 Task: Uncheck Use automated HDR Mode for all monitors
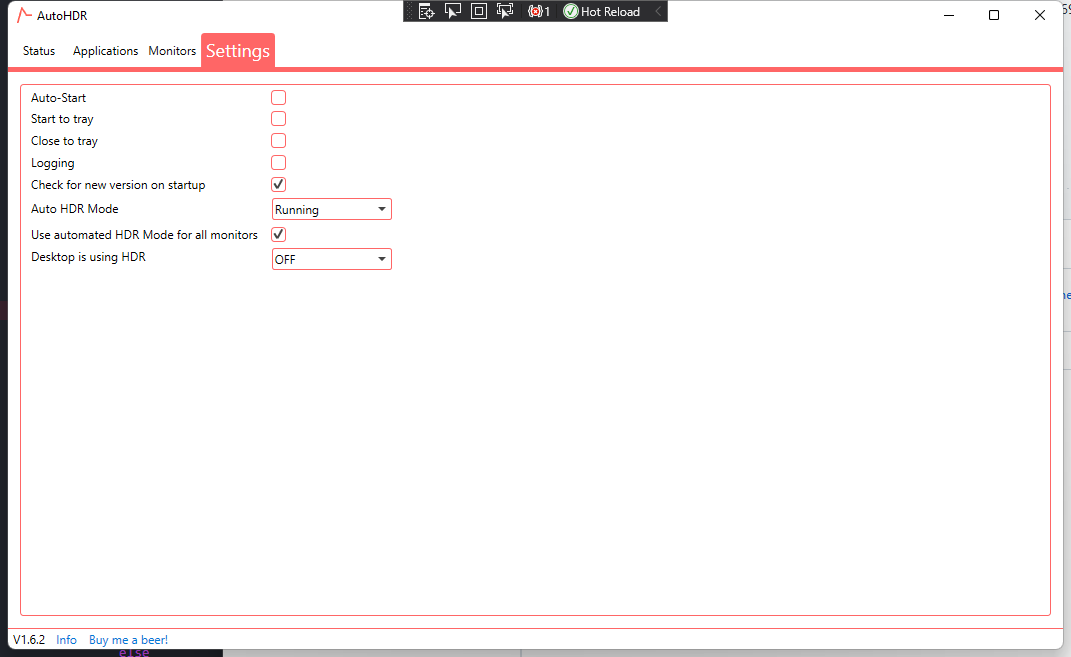(x=279, y=234)
